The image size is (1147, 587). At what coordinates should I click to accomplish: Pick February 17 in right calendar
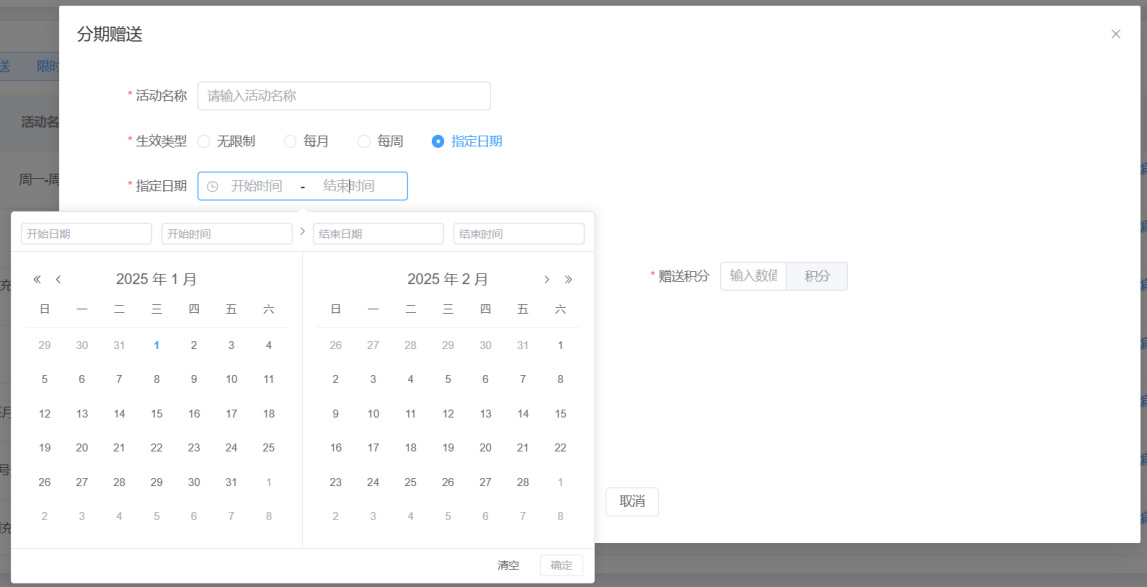373,448
